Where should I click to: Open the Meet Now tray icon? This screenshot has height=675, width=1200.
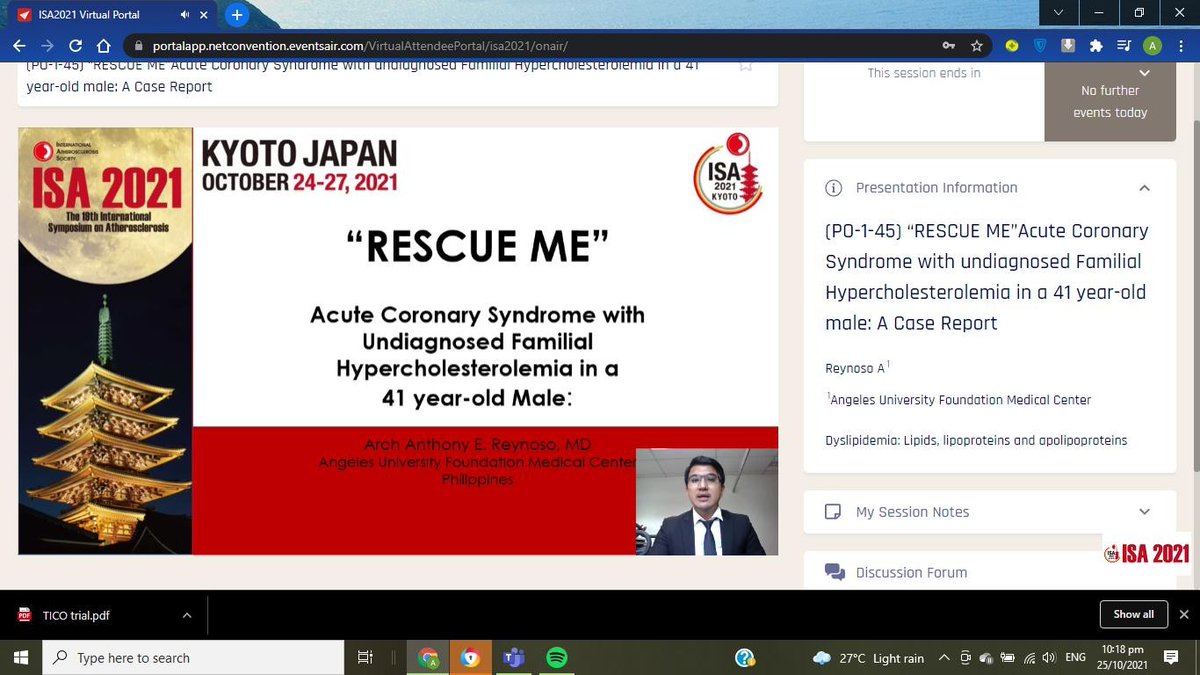(x=965, y=658)
